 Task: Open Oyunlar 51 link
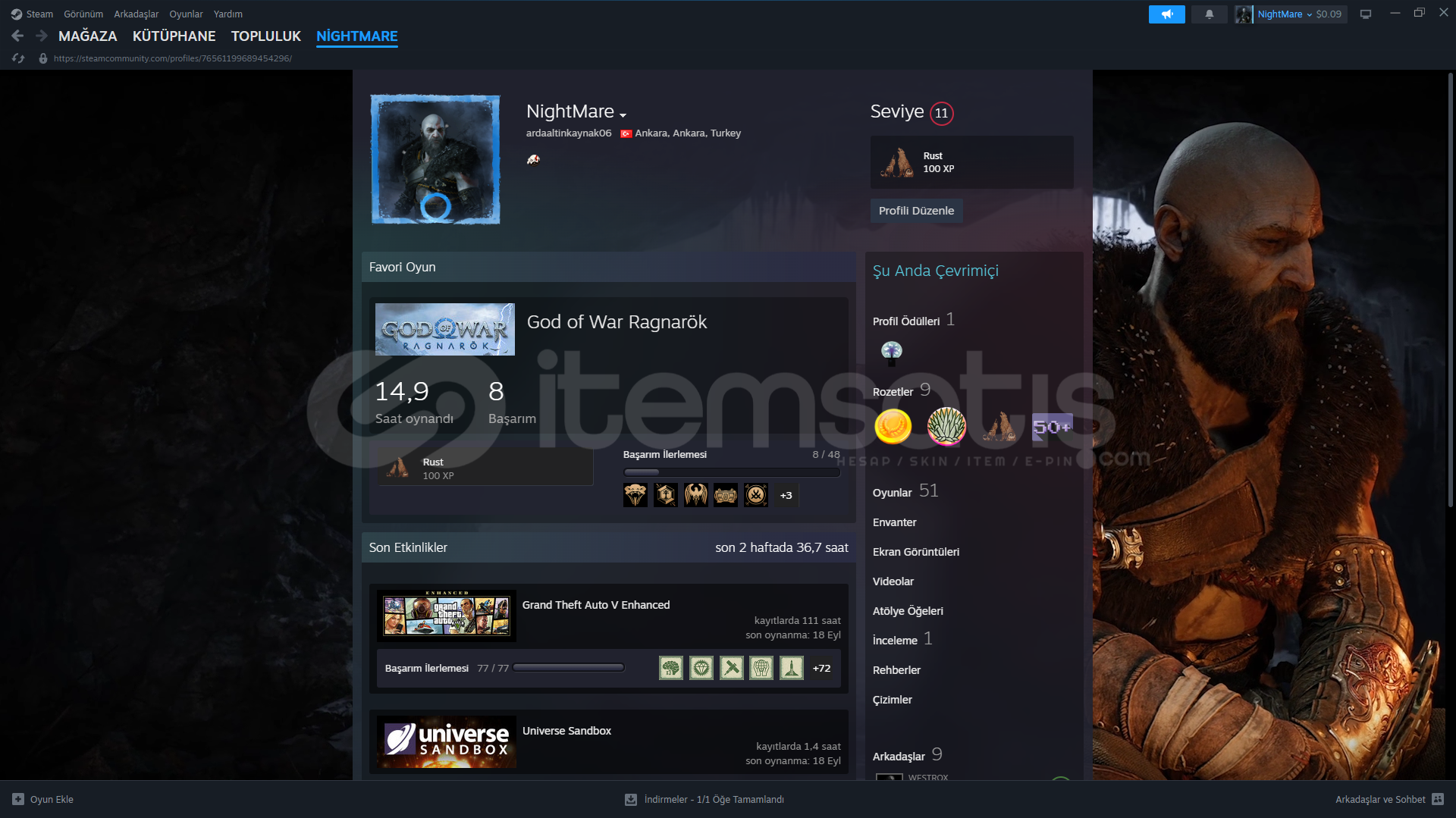pos(905,491)
